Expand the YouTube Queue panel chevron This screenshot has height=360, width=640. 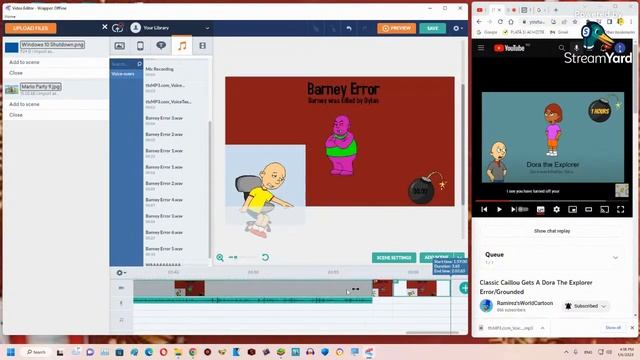pyautogui.click(x=616, y=258)
